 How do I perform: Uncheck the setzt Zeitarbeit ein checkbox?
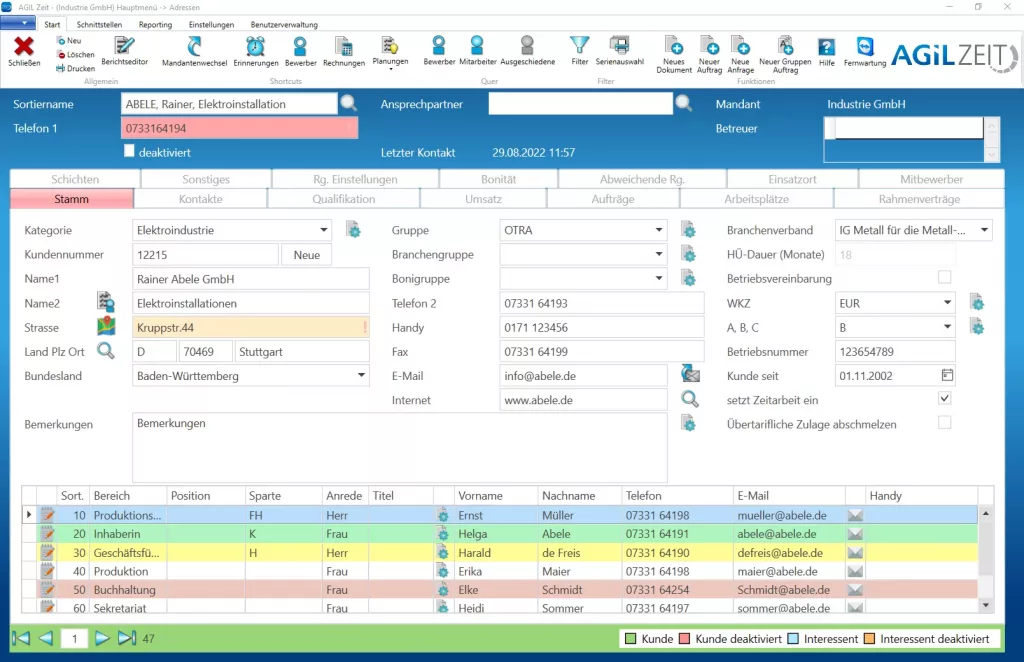944,399
